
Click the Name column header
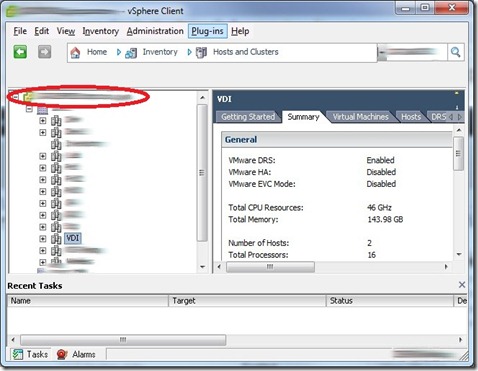point(88,301)
